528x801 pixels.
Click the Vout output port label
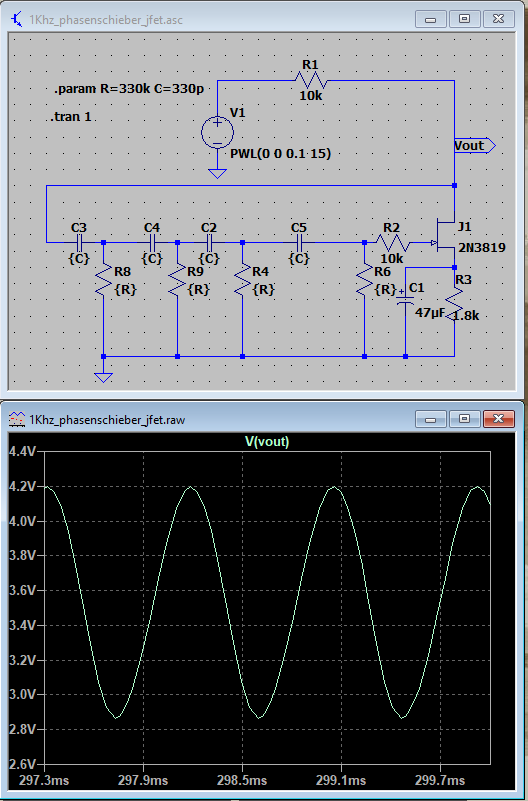pos(474,146)
